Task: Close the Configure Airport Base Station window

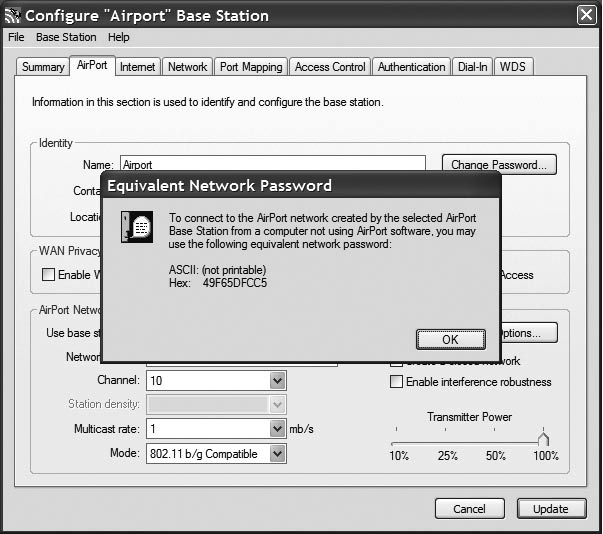Action: click(587, 15)
